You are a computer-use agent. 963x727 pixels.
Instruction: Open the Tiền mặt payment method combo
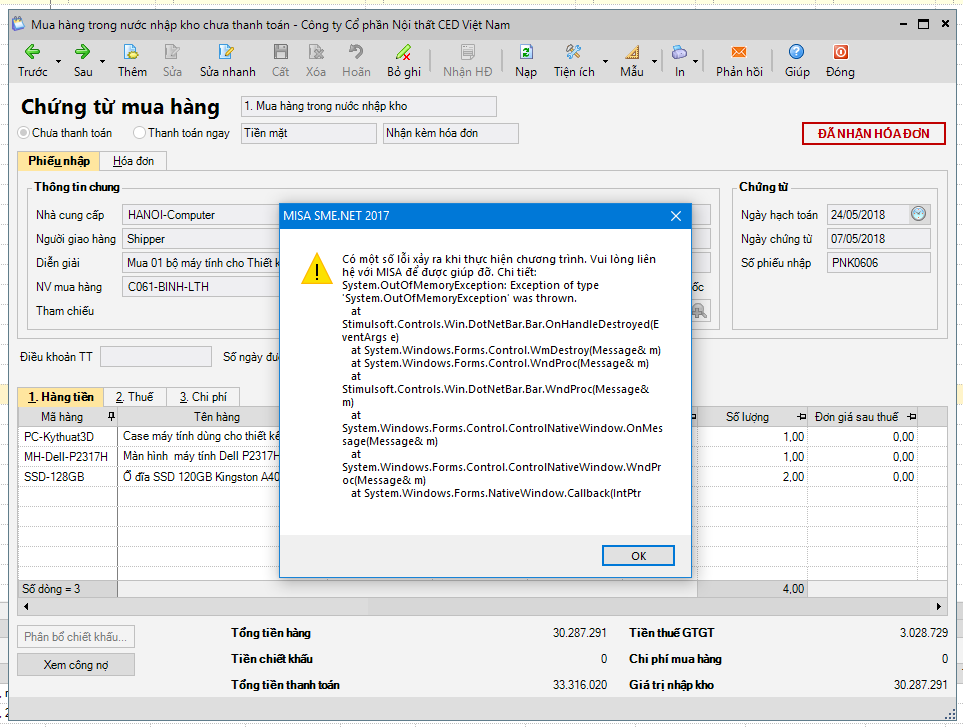[x=308, y=133]
